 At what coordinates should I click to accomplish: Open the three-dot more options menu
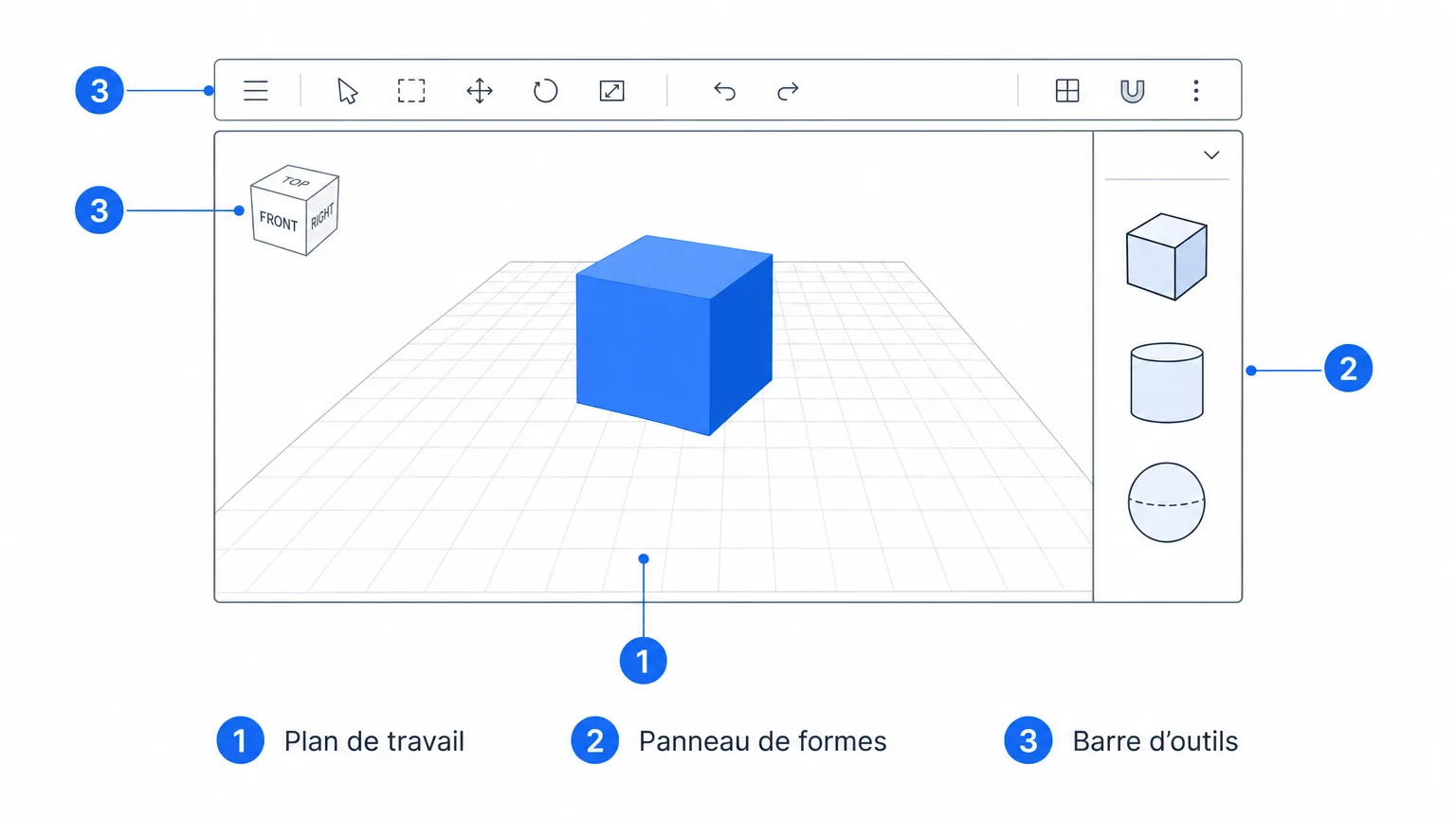[1196, 91]
